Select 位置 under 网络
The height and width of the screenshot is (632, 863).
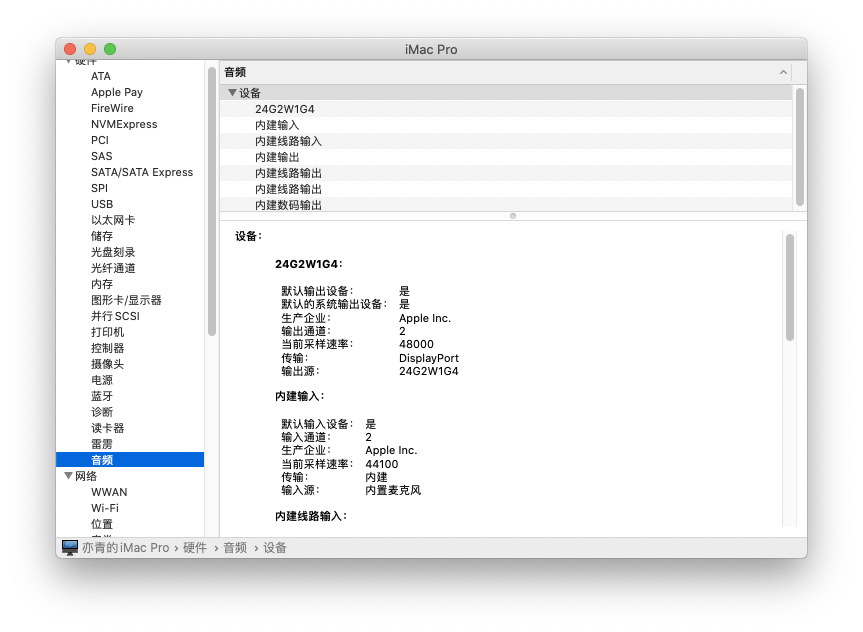click(102, 524)
